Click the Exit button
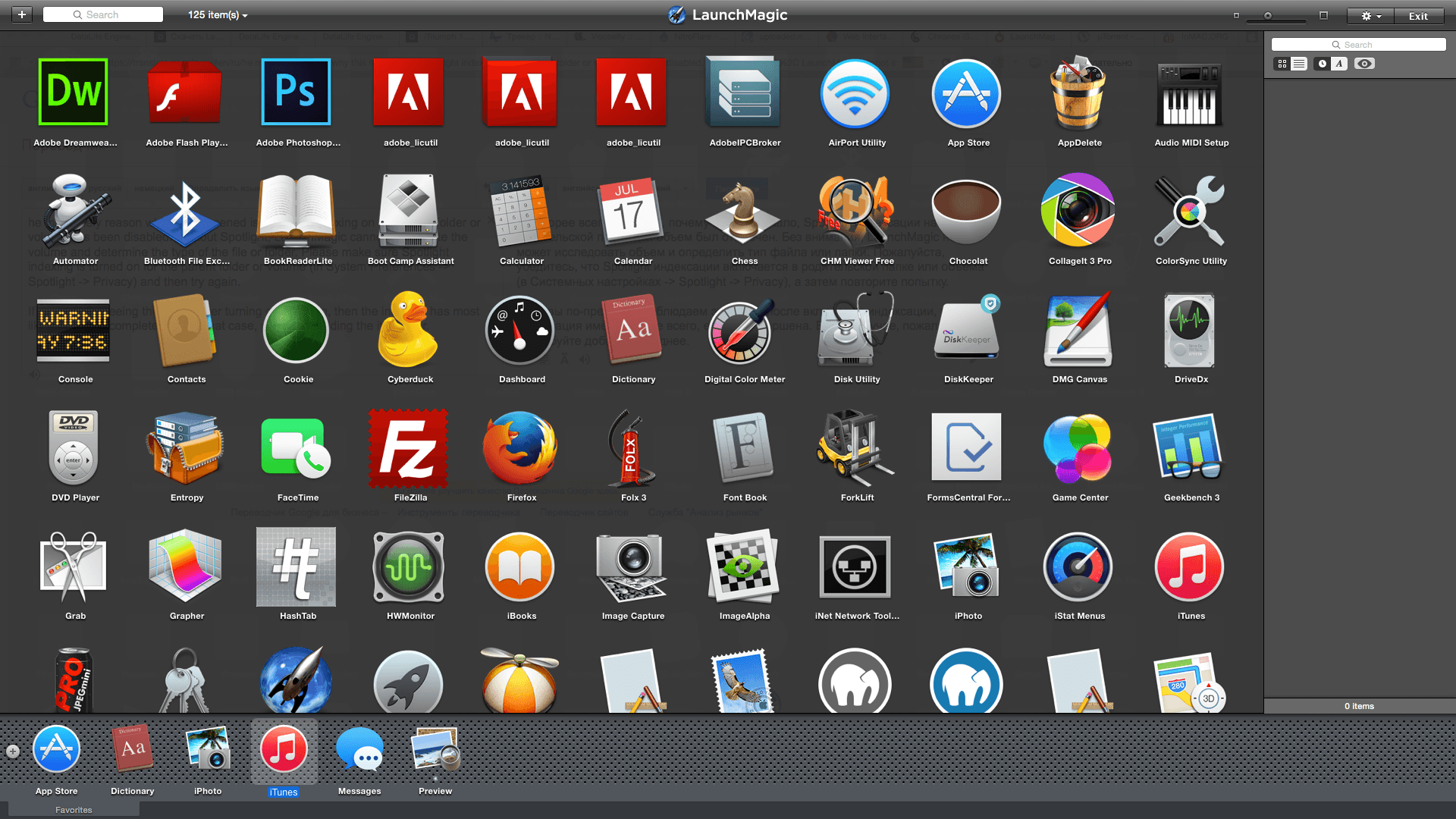 point(1418,15)
